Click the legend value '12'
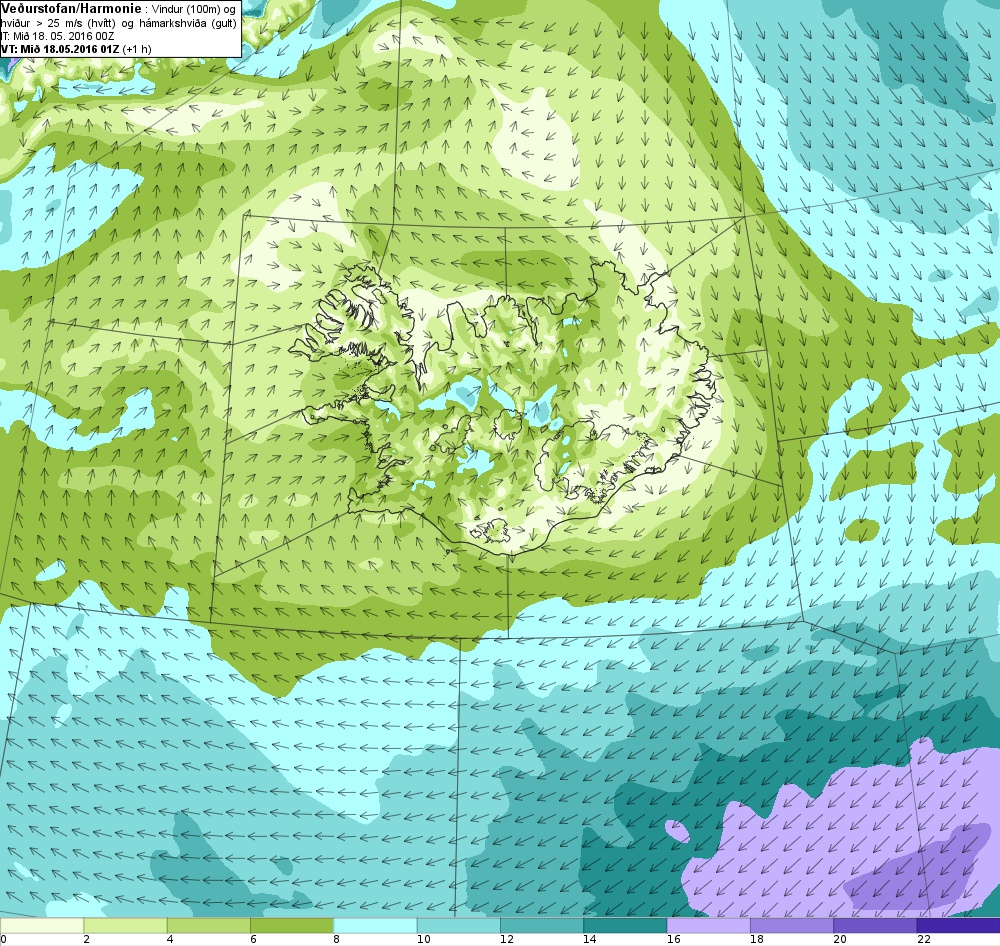 tap(507, 940)
